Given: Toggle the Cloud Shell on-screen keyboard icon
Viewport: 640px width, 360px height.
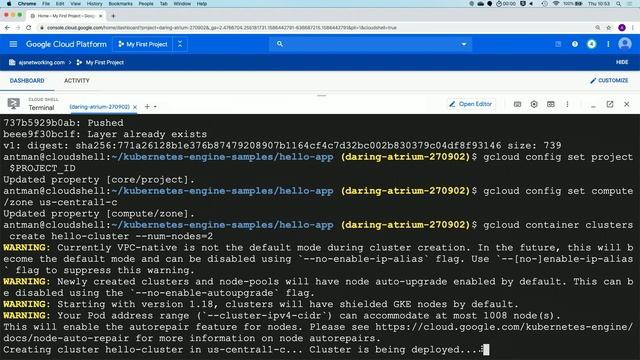Looking at the screenshot, I should point(517,104).
